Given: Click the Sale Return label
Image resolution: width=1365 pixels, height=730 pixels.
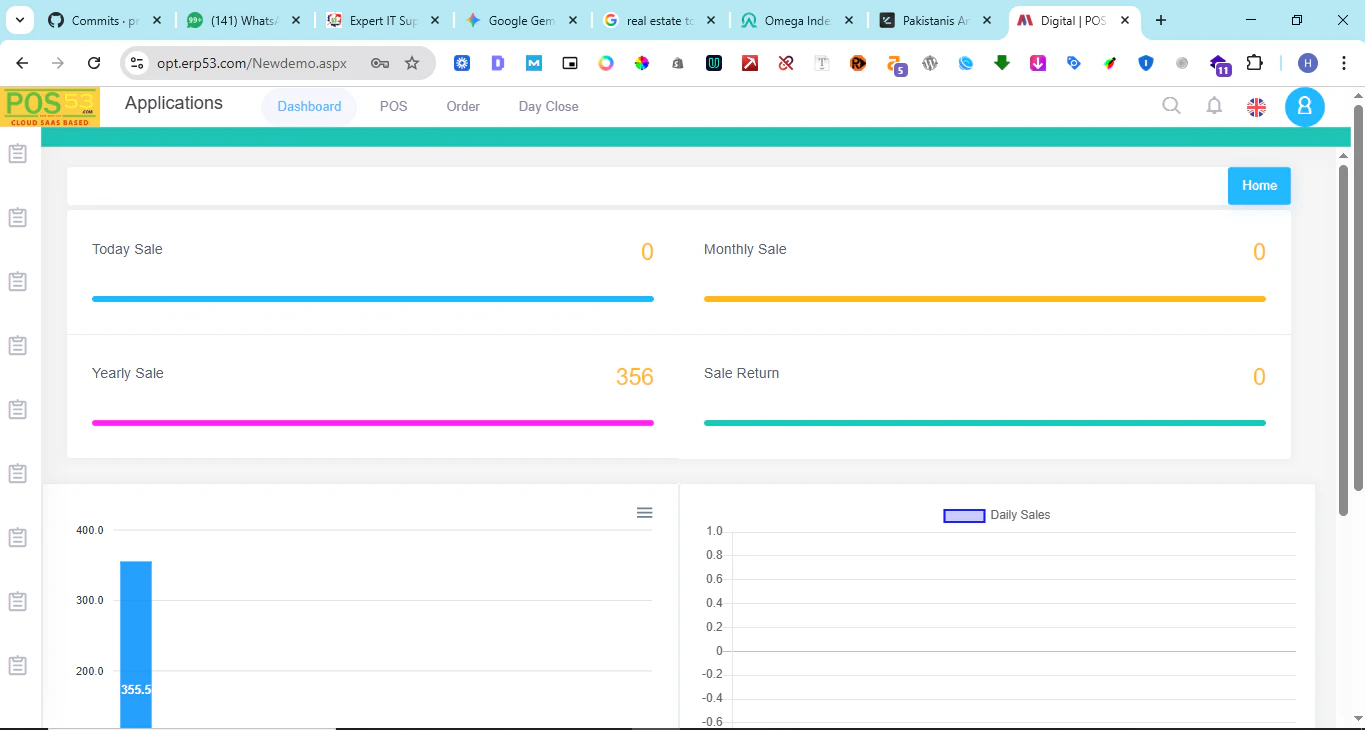Looking at the screenshot, I should (x=741, y=373).
